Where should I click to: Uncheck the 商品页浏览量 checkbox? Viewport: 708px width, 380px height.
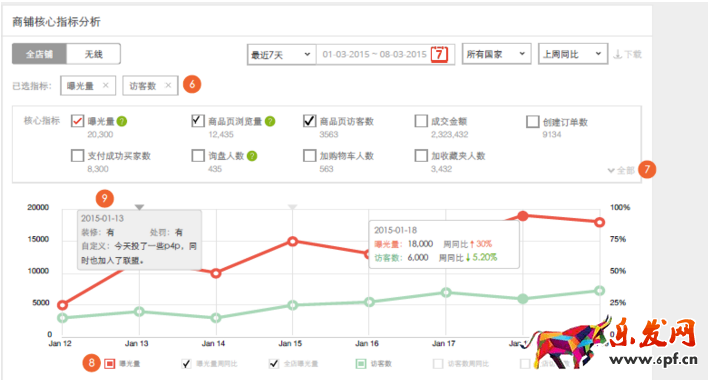click(x=198, y=120)
